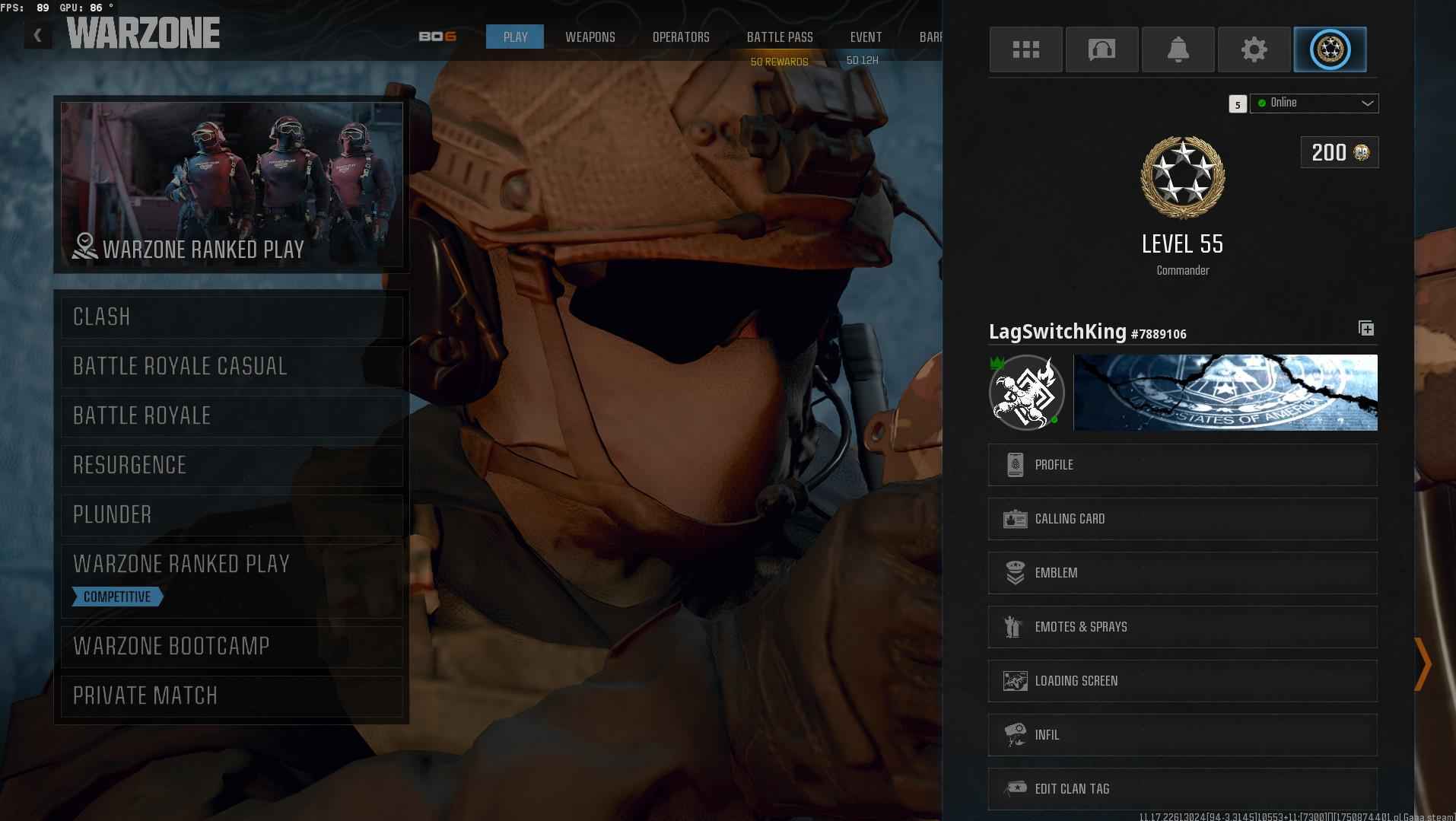Open the PROFILE menu button
The height and width of the screenshot is (821, 1456).
pos(1182,465)
